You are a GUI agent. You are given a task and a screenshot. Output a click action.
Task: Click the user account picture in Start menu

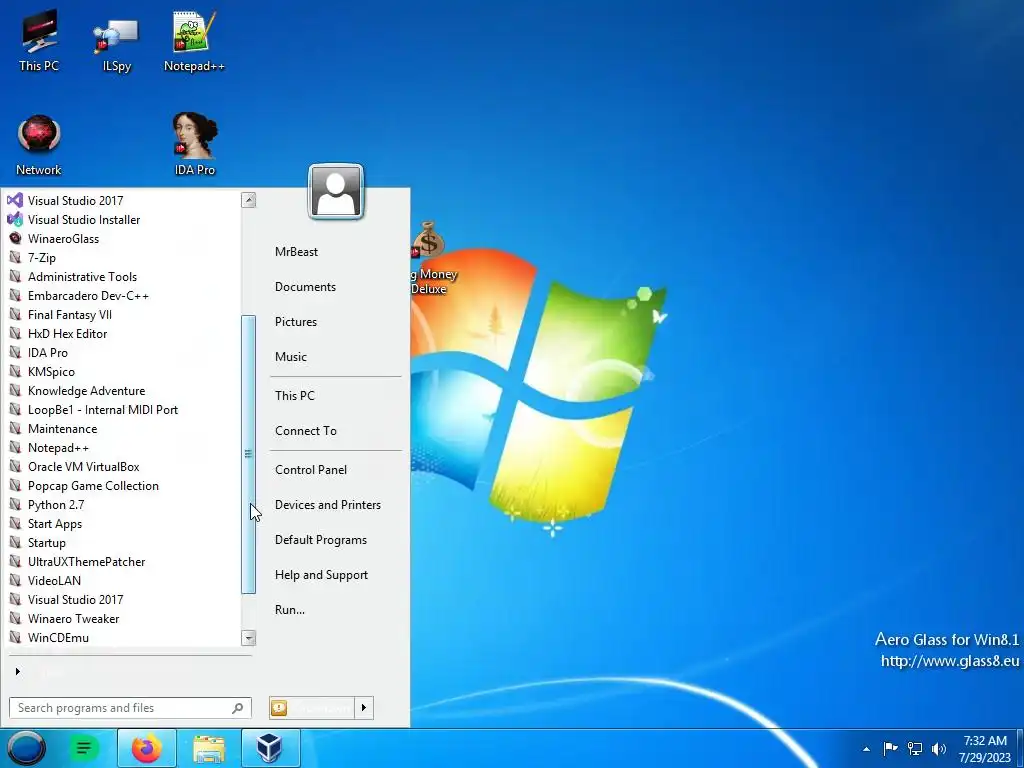click(x=336, y=191)
